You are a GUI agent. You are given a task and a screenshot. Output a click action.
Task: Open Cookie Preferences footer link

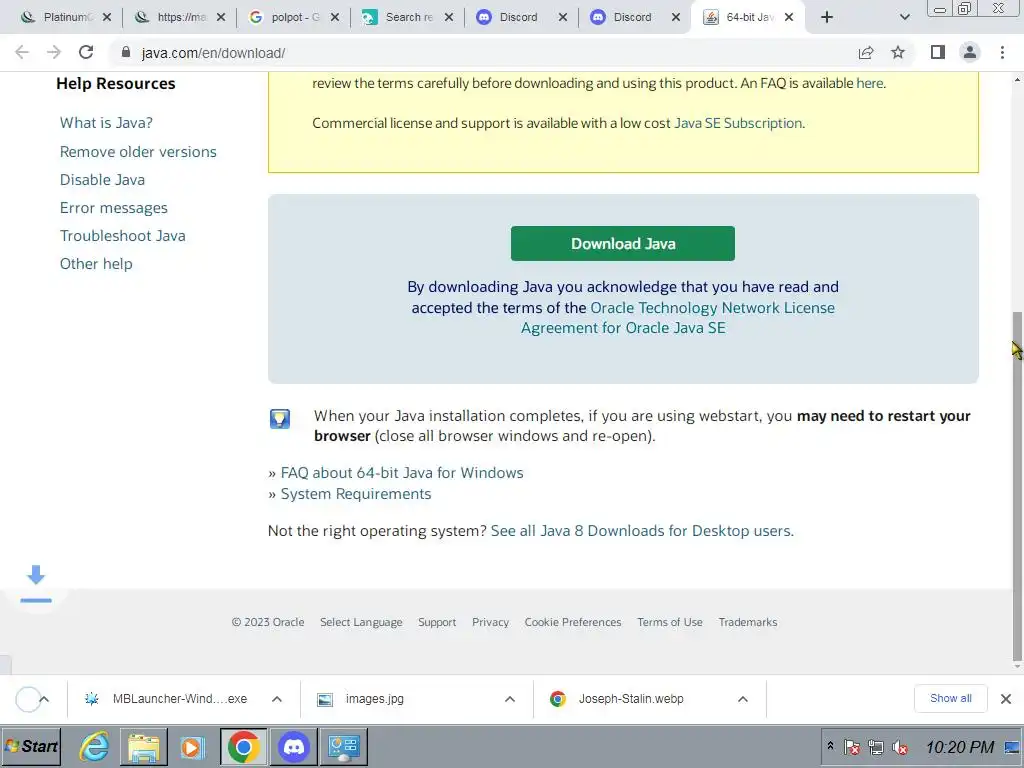573,622
